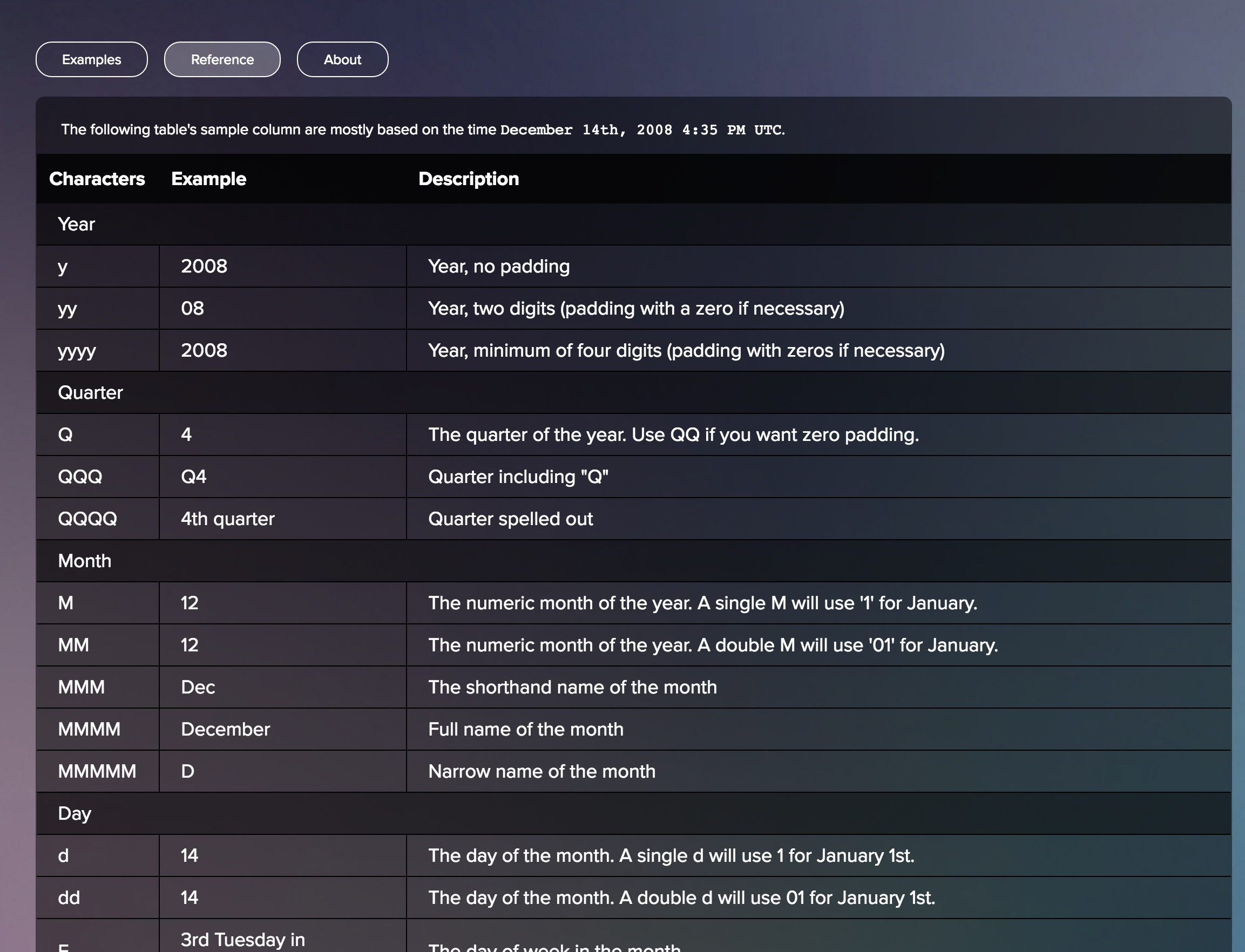Switch to the About tab
The width and height of the screenshot is (1245, 952).
pyautogui.click(x=342, y=59)
